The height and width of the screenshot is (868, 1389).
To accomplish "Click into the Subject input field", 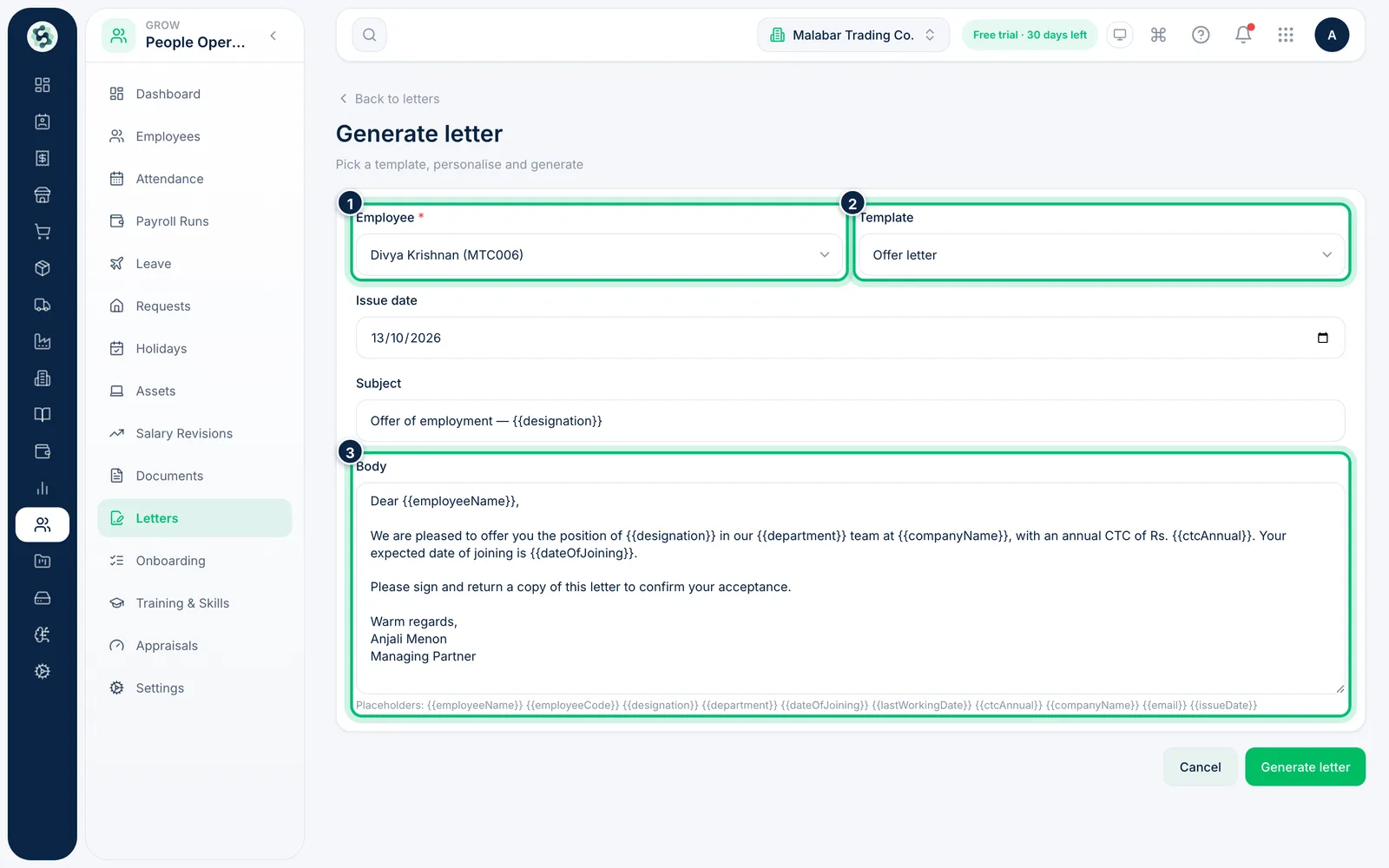I will 850,421.
